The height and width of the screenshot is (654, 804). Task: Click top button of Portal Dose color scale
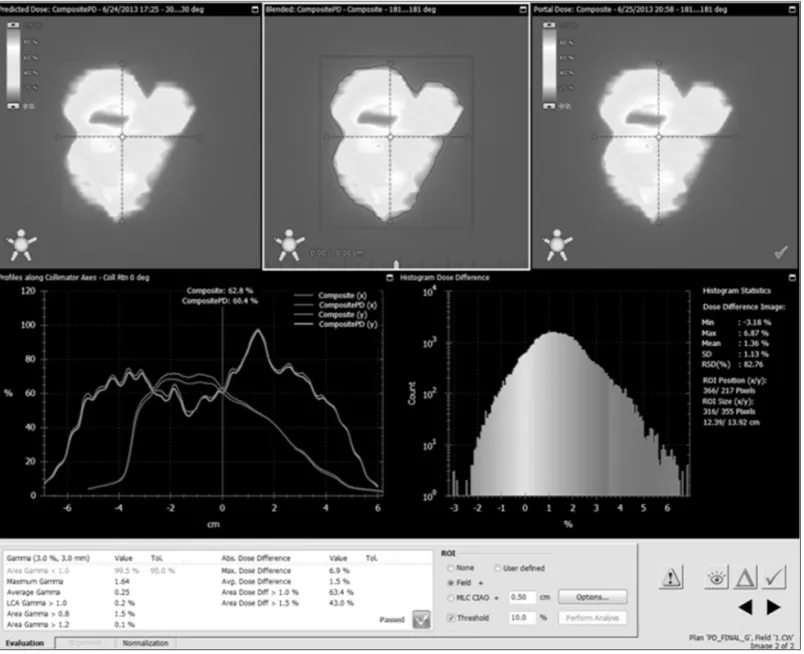[549, 25]
